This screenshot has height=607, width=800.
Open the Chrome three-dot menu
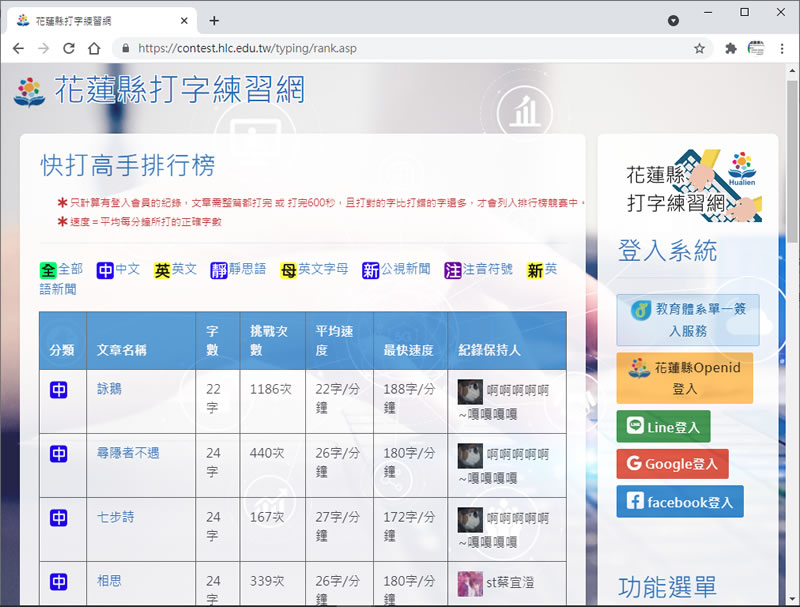click(782, 48)
